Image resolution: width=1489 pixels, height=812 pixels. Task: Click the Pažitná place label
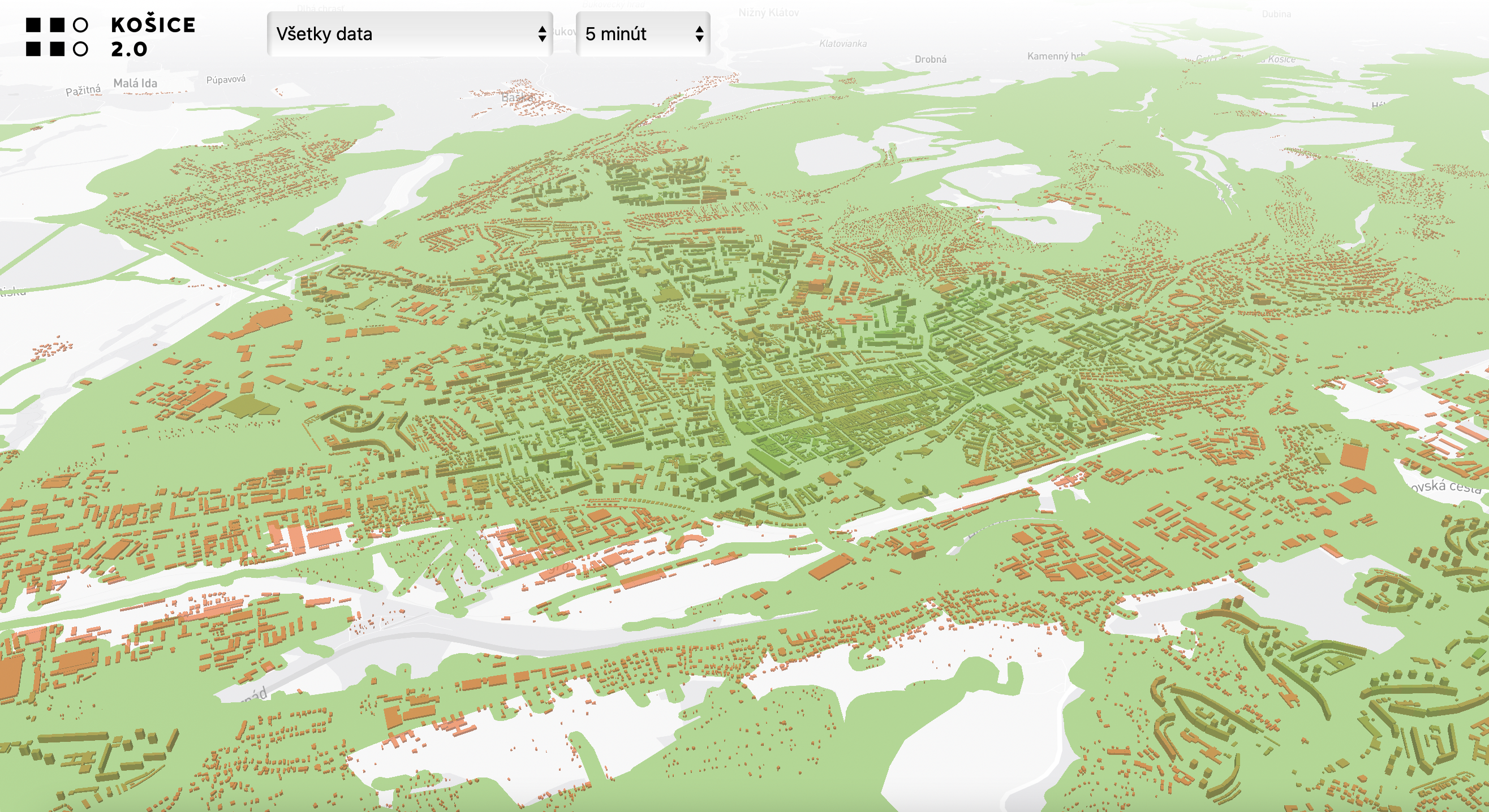coord(83,90)
